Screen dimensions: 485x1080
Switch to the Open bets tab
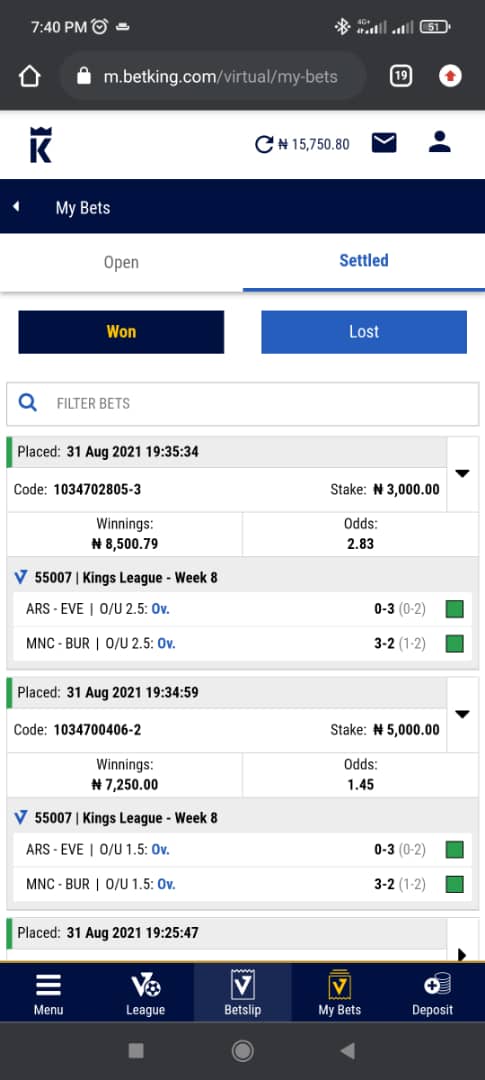pyautogui.click(x=121, y=262)
